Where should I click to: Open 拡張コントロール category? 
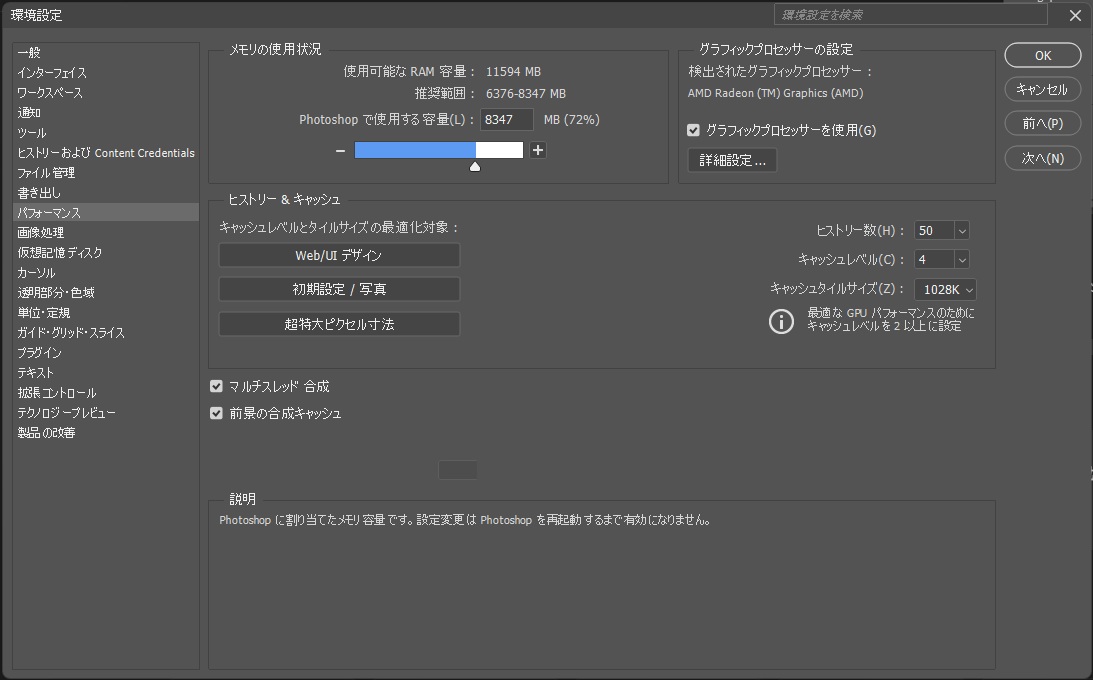point(106,393)
